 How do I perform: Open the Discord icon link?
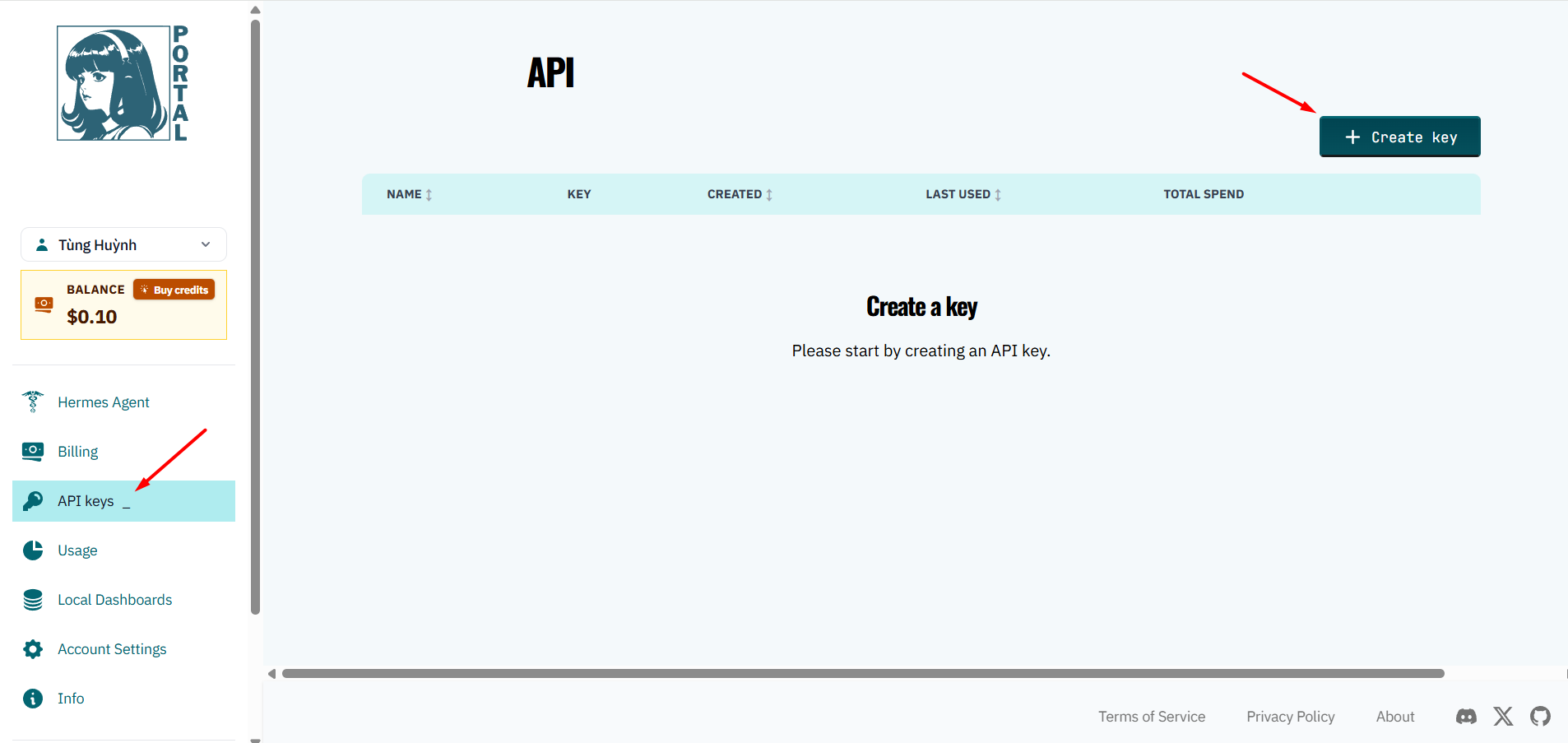click(x=1466, y=717)
